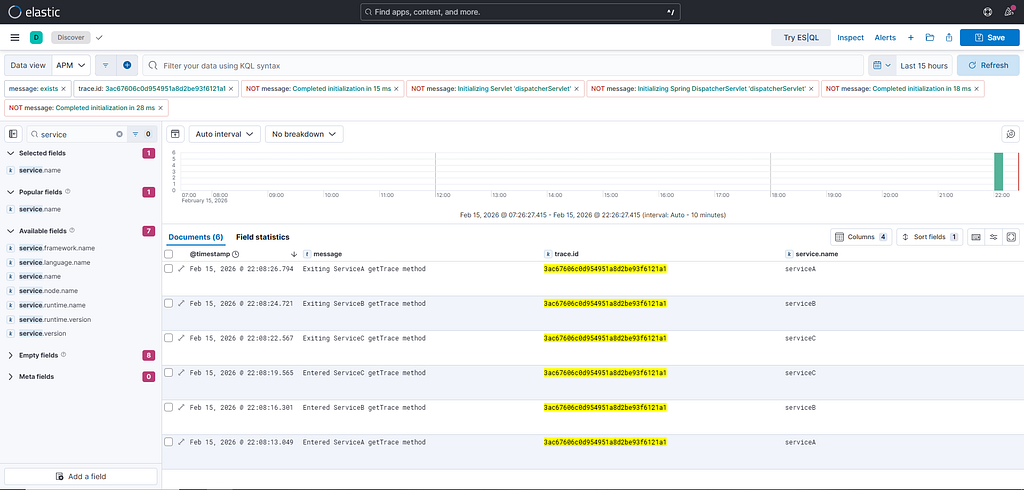This screenshot has width=1024, height=490.
Task: Open the Last 15 hours time picker
Action: (923, 65)
